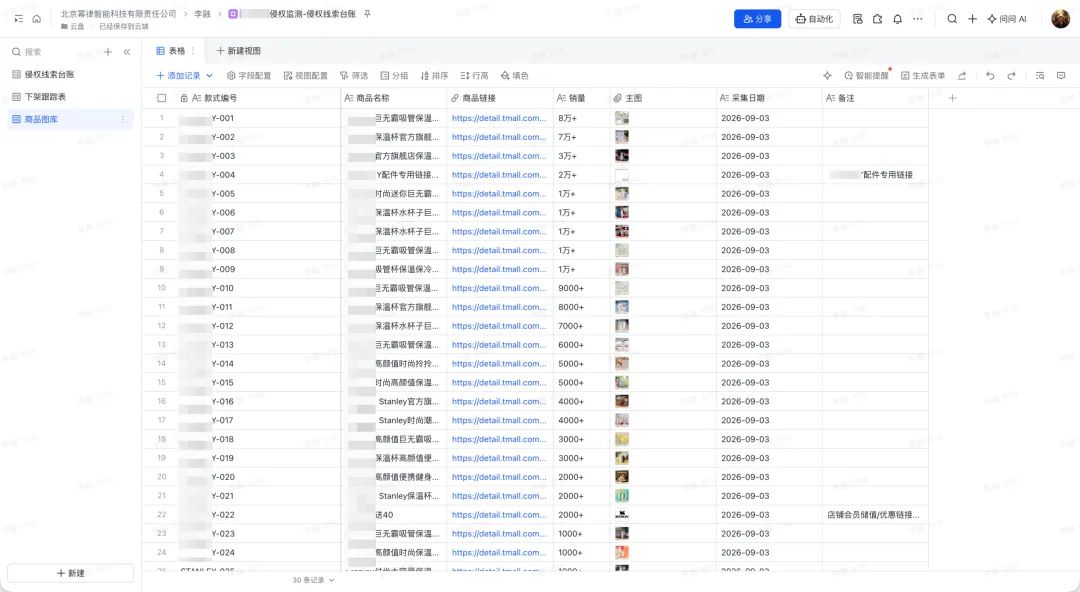The image size is (1080, 592).
Task: Click the AI sparkle icon beside 智能提醒
Action: click(x=827, y=76)
